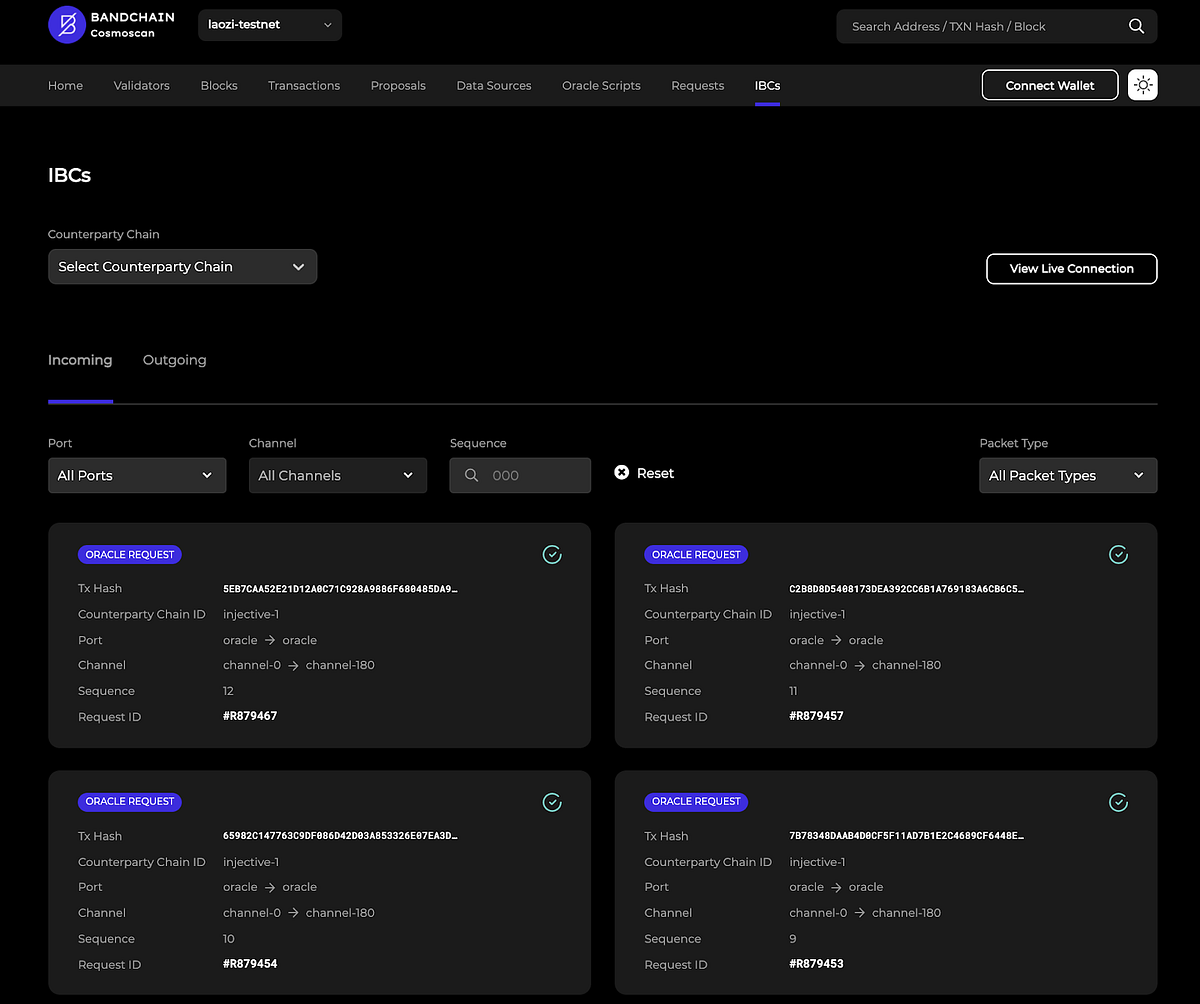Image resolution: width=1200 pixels, height=1004 pixels.
Task: Click status check icon on R879453 card
Action: [x=1119, y=802]
